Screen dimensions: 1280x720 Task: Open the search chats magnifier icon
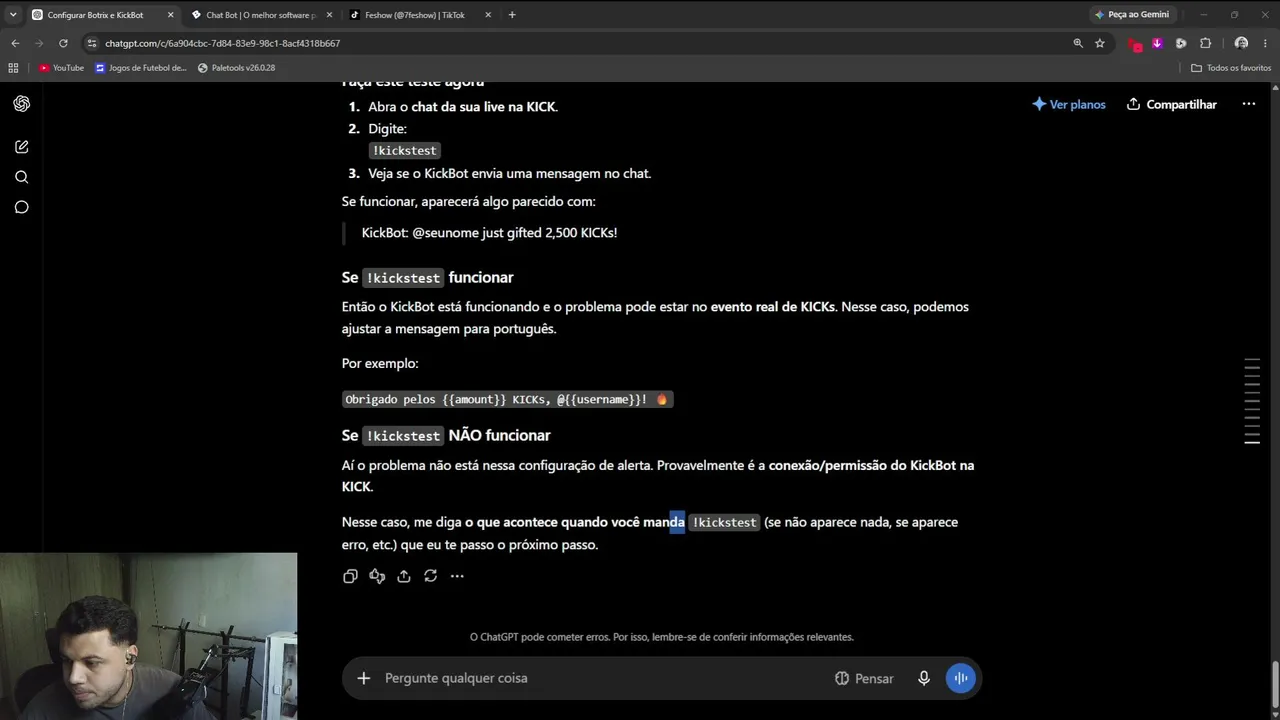21,177
